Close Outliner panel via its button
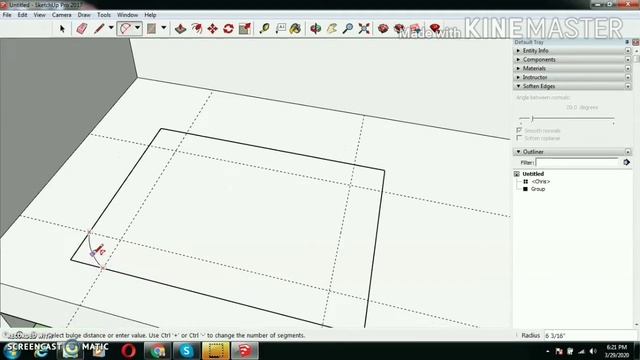The image size is (640, 360). [628, 152]
